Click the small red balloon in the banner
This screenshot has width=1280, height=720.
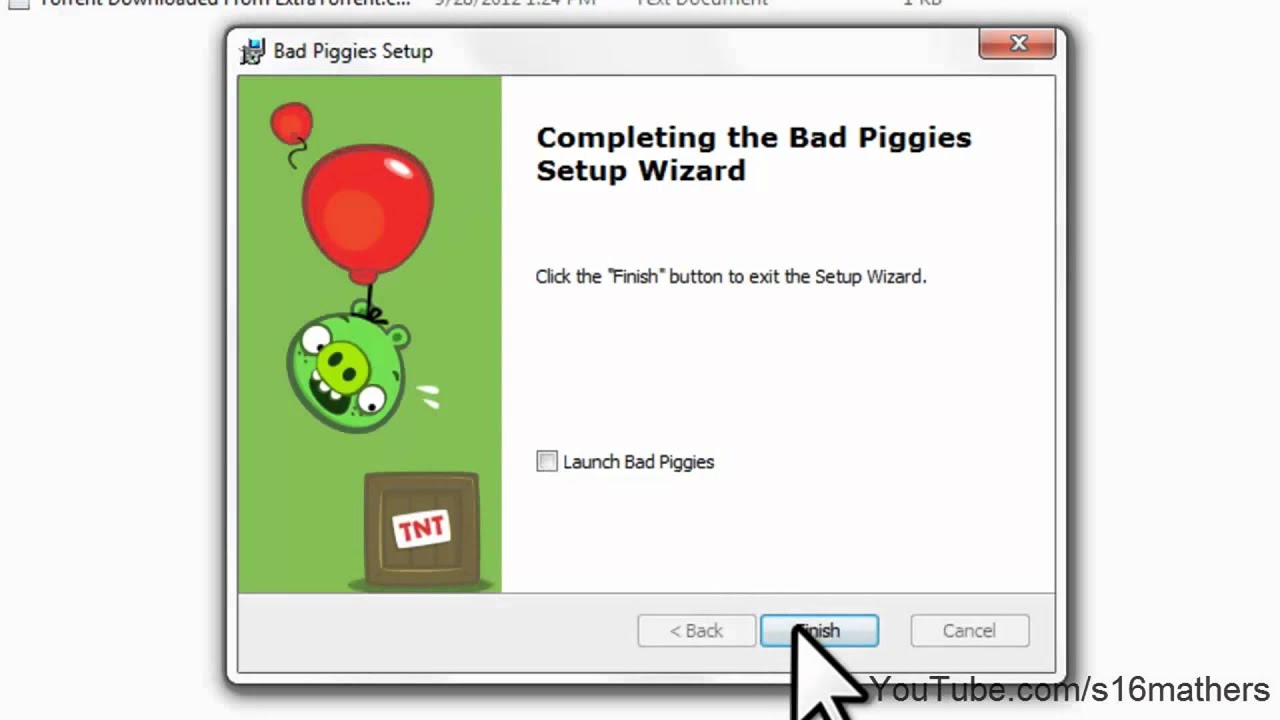point(291,124)
